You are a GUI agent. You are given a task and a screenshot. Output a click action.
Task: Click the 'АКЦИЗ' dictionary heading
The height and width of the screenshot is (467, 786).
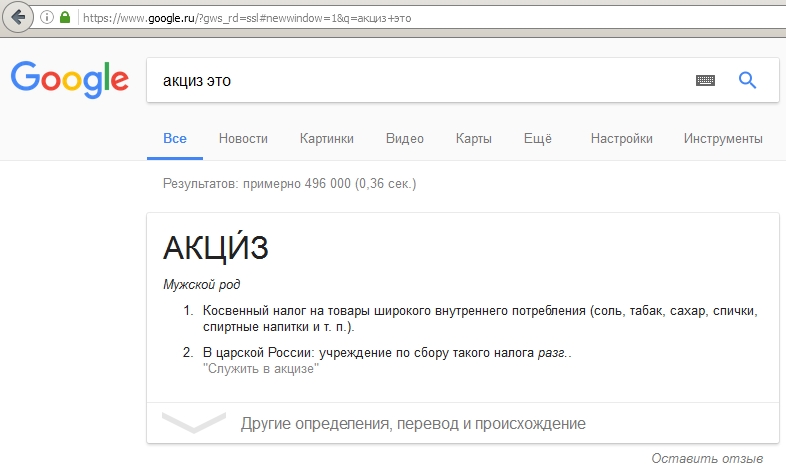(216, 246)
